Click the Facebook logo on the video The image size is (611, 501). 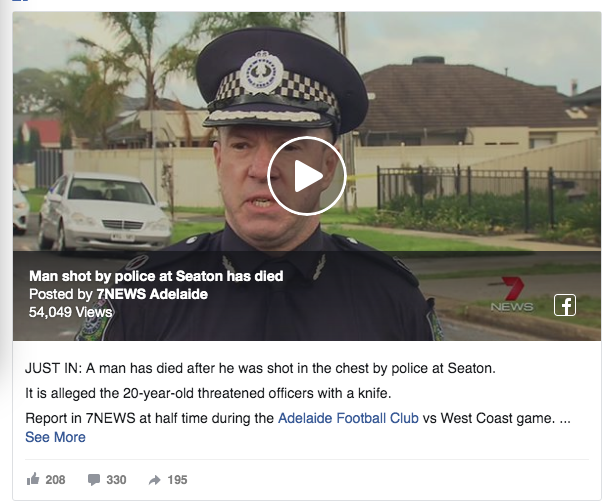click(565, 305)
